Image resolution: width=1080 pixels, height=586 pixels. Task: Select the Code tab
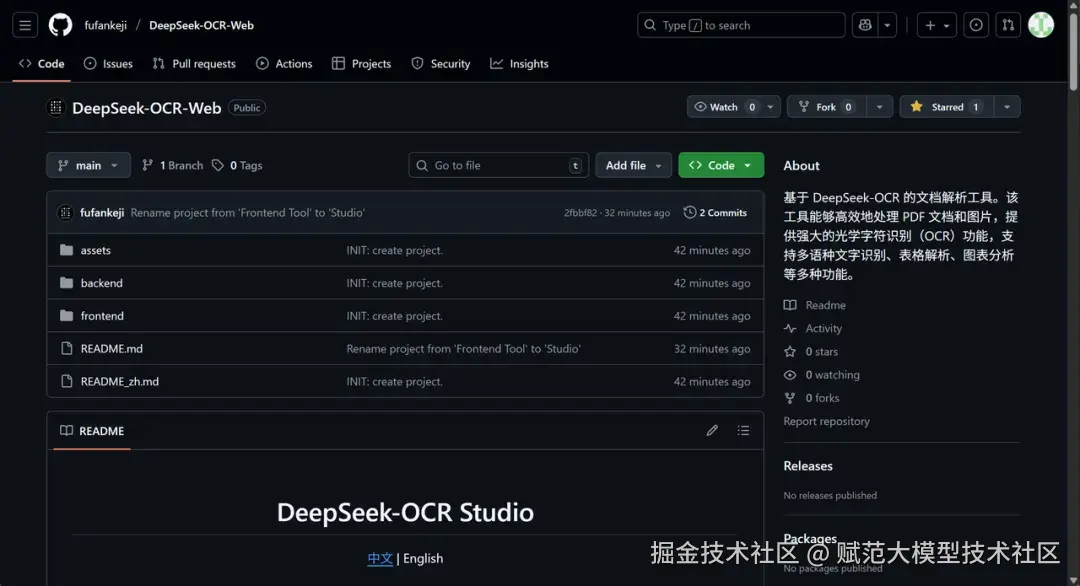[42, 63]
